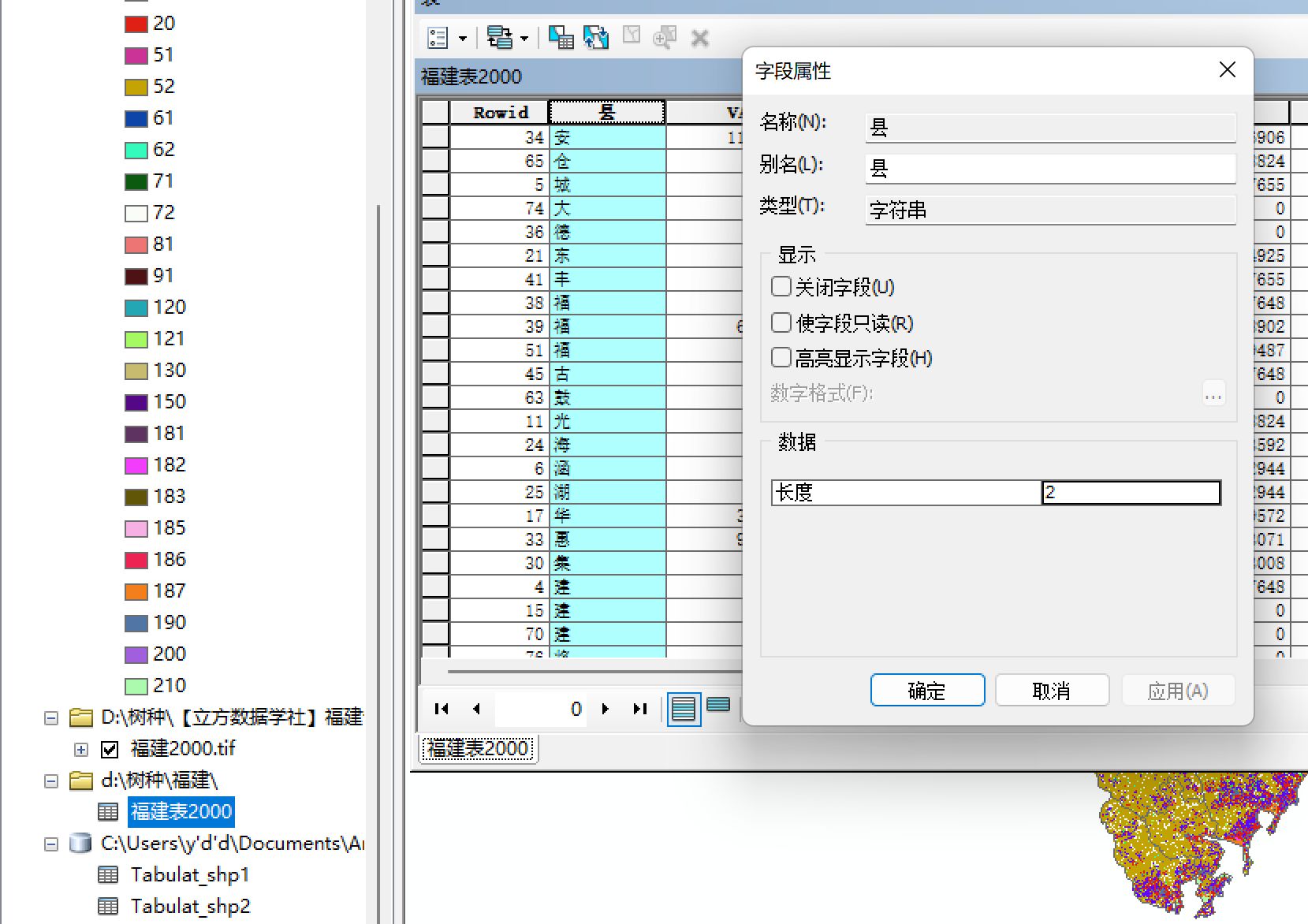1308x924 pixels.
Task: Click orange swatch for class 187
Action: click(x=136, y=591)
